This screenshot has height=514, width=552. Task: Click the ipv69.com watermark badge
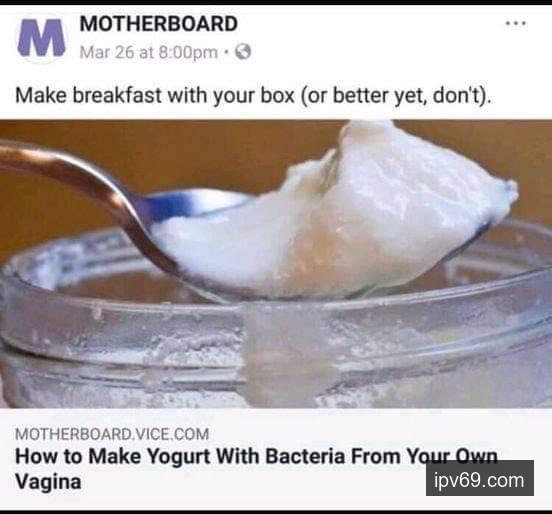[x=479, y=480]
